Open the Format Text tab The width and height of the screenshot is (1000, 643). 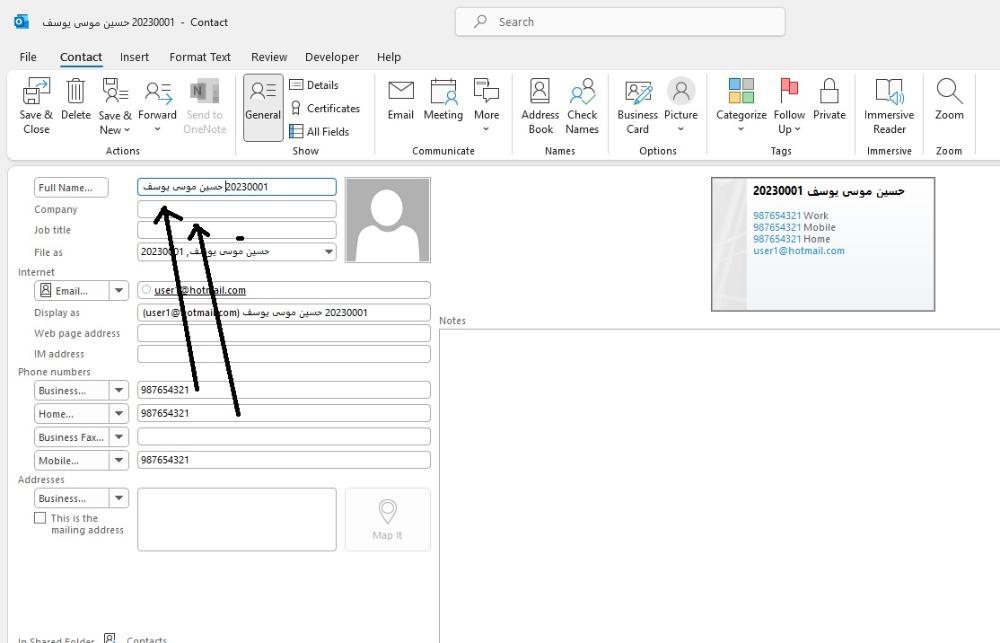tap(200, 57)
